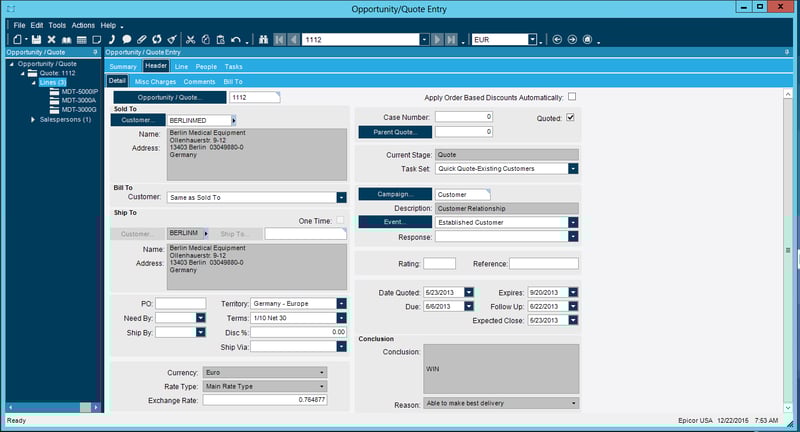The width and height of the screenshot is (800, 432).
Task: Click the vertical scrollbar down arrow
Action: 788,408
